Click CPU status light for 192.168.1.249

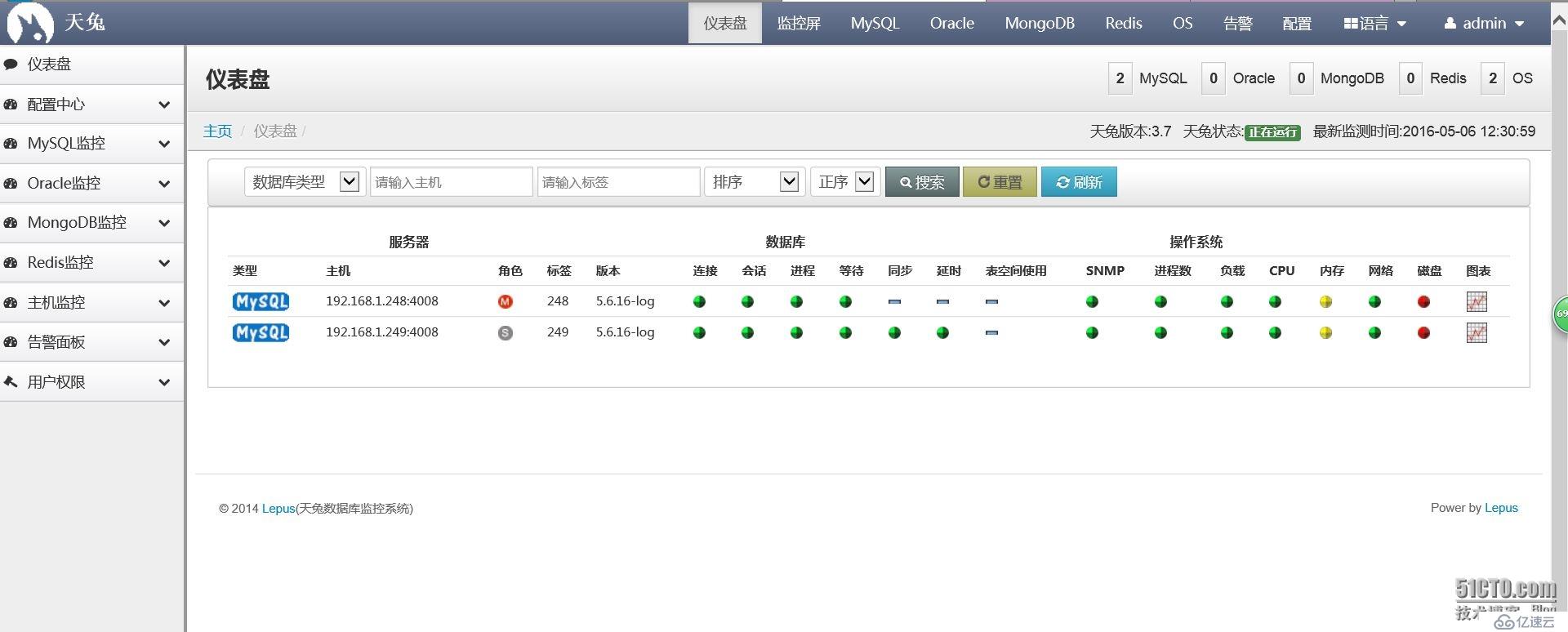1275,332
